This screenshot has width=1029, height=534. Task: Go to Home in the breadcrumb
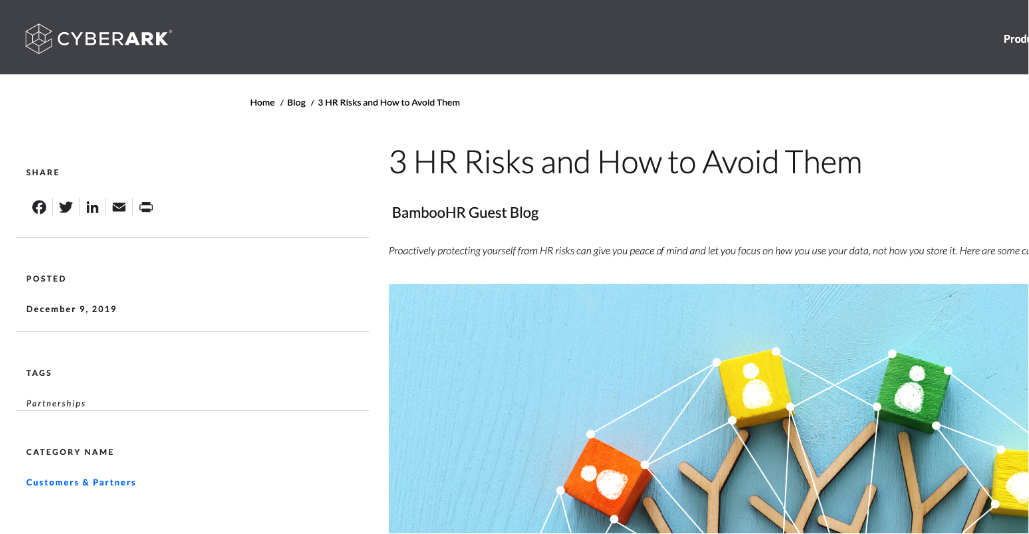click(262, 103)
